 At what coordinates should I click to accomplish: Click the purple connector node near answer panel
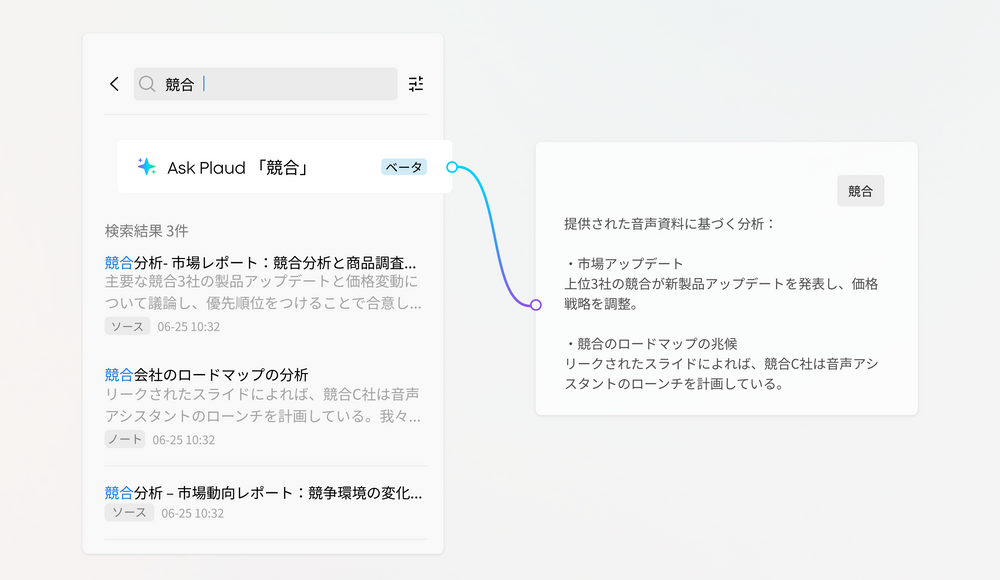click(536, 304)
